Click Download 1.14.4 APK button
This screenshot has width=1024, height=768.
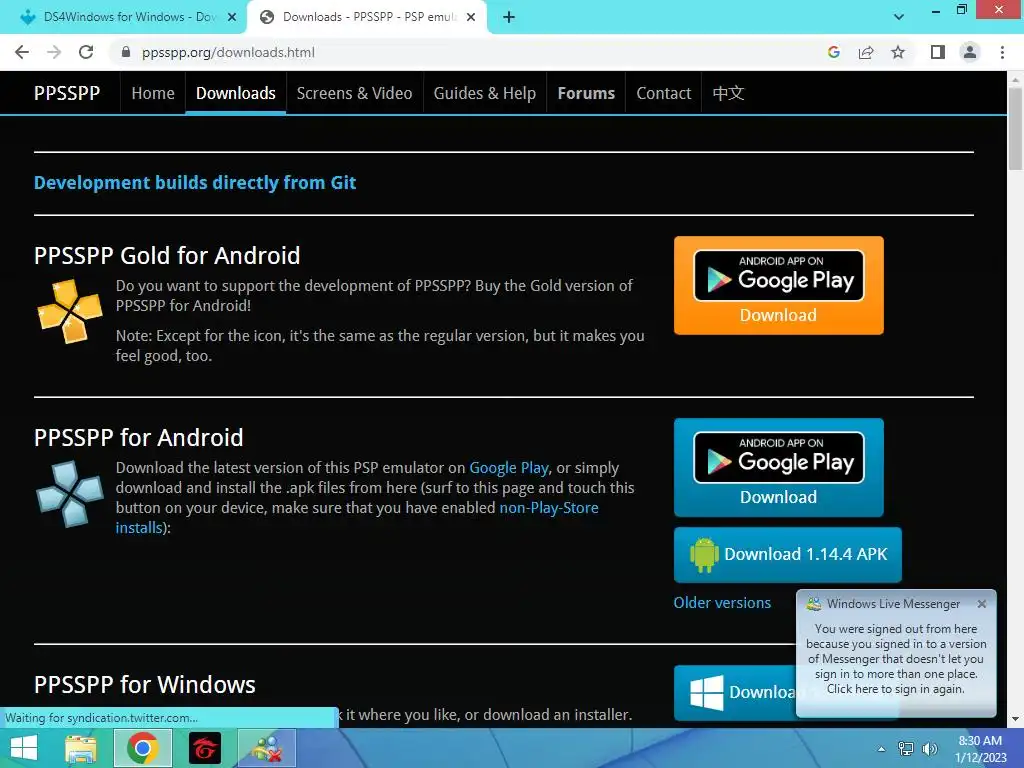pos(788,554)
